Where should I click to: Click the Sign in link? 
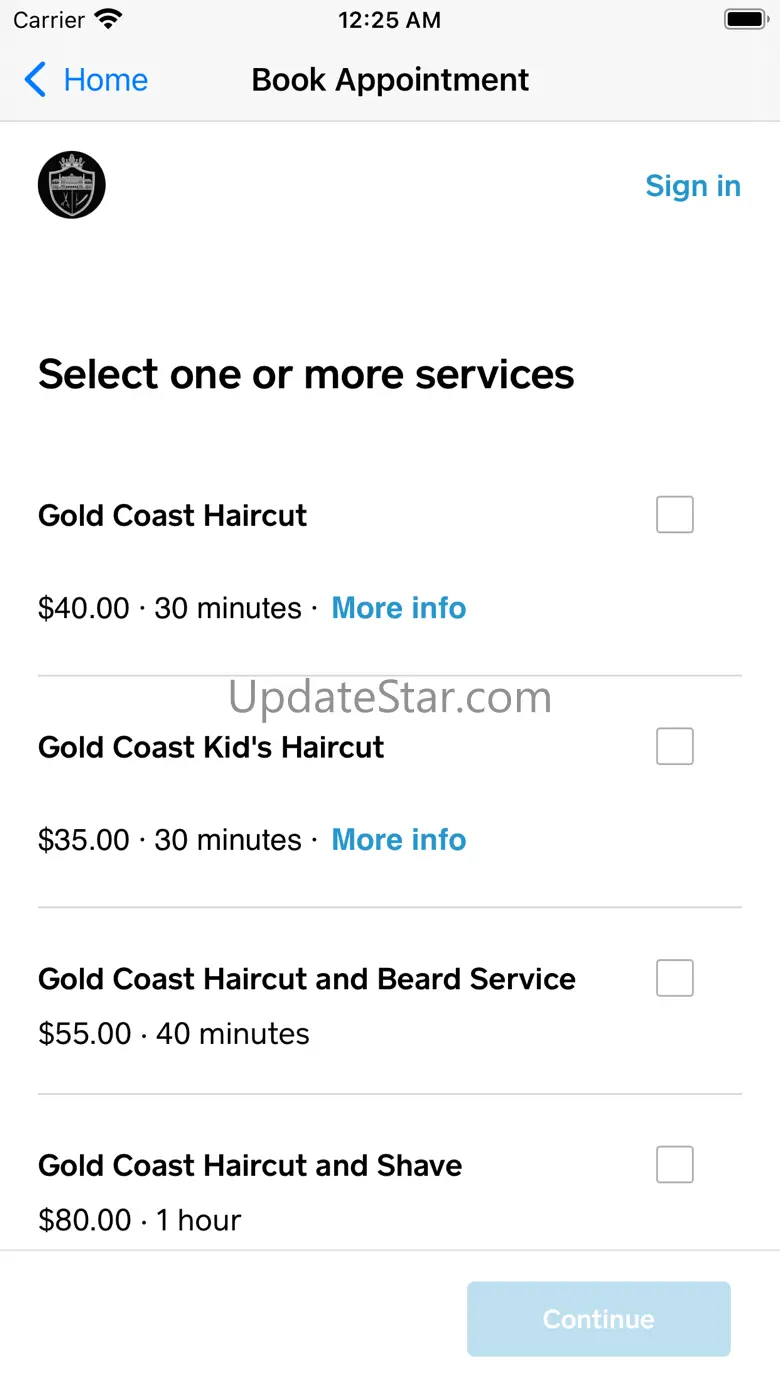pos(692,186)
